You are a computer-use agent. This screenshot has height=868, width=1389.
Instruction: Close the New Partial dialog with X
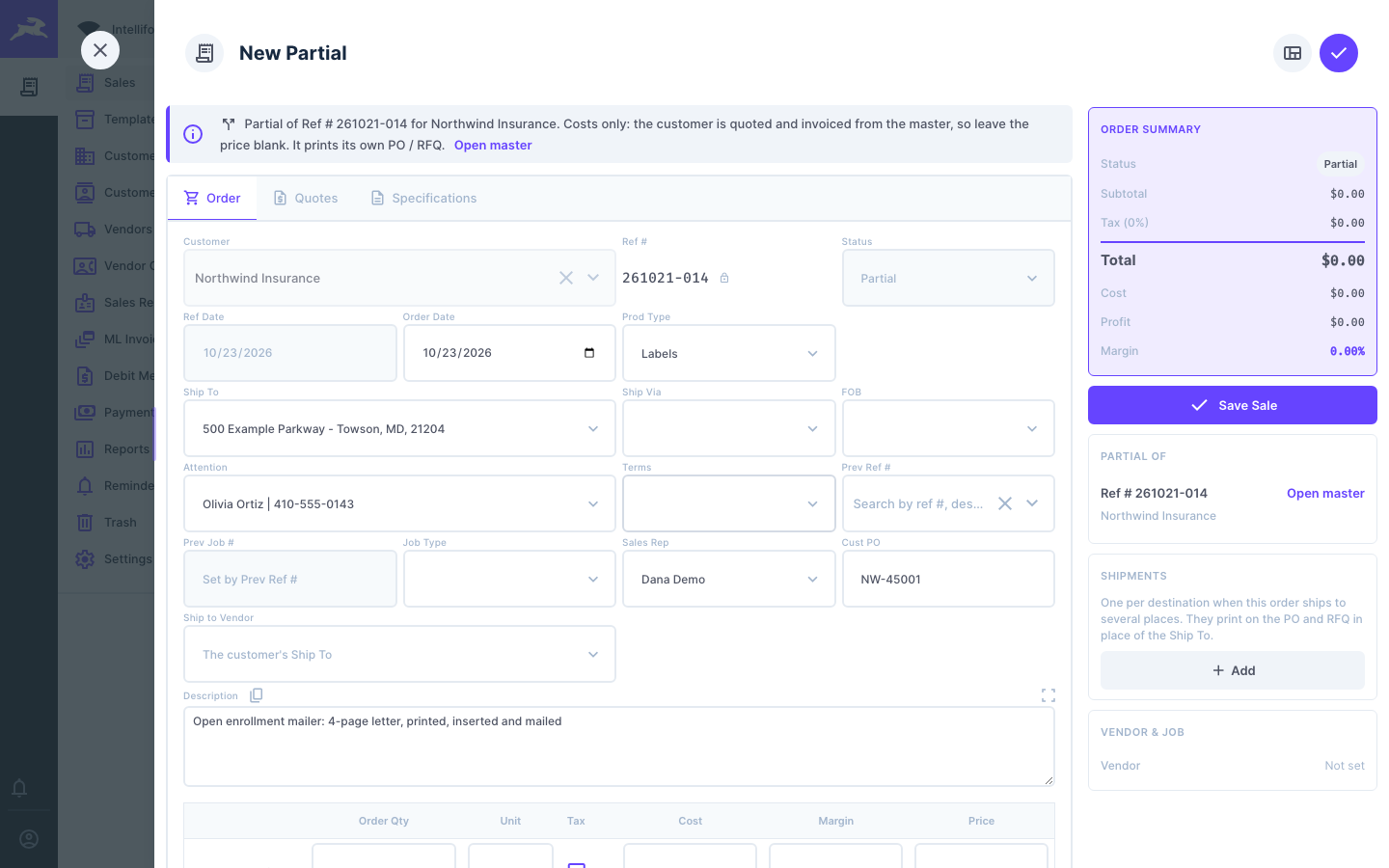click(x=100, y=50)
